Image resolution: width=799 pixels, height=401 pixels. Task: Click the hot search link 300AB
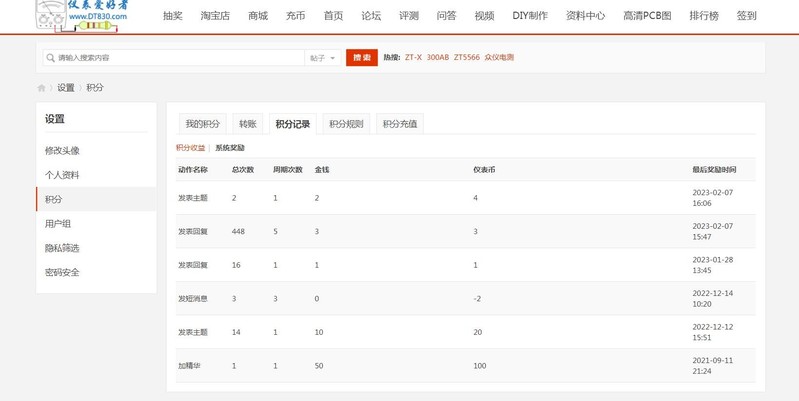[x=438, y=58]
